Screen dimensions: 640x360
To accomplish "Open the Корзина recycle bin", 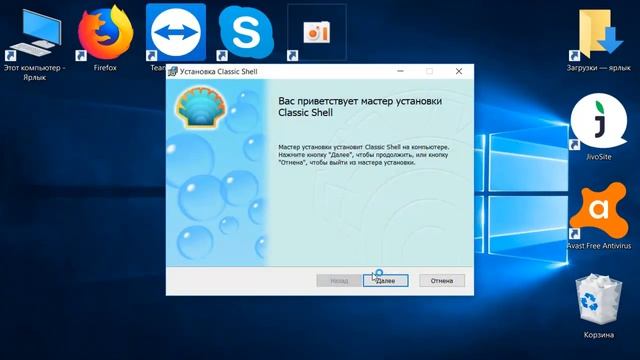I will coord(598,300).
